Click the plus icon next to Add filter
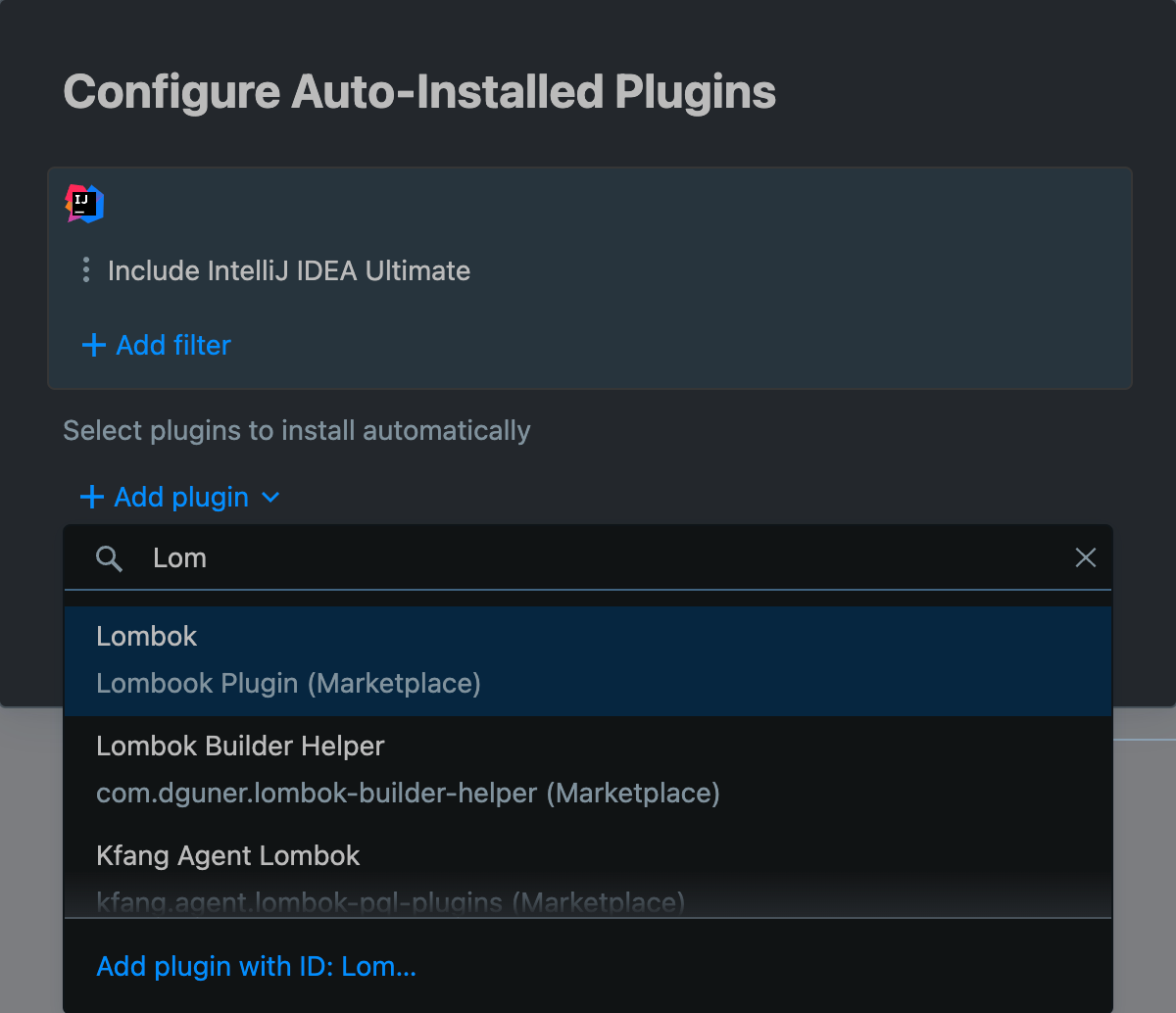1176x1013 pixels. pos(92,345)
